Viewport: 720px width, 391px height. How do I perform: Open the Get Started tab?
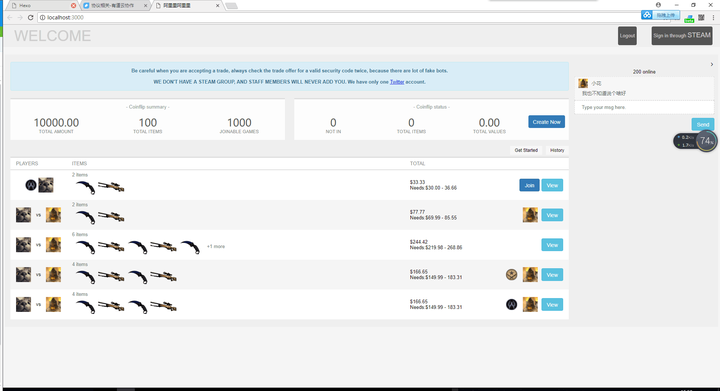coord(526,150)
